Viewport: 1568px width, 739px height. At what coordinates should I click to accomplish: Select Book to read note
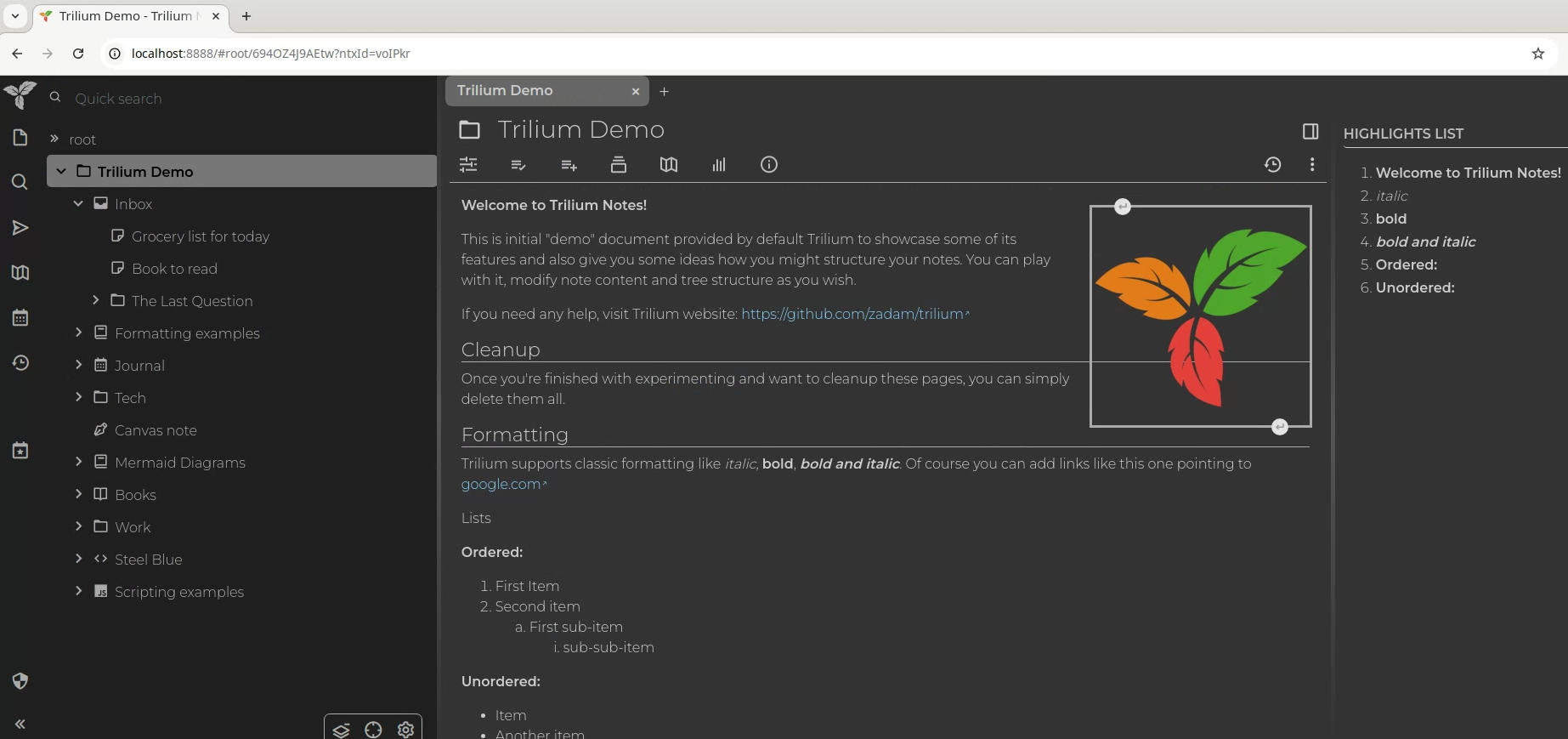point(174,269)
